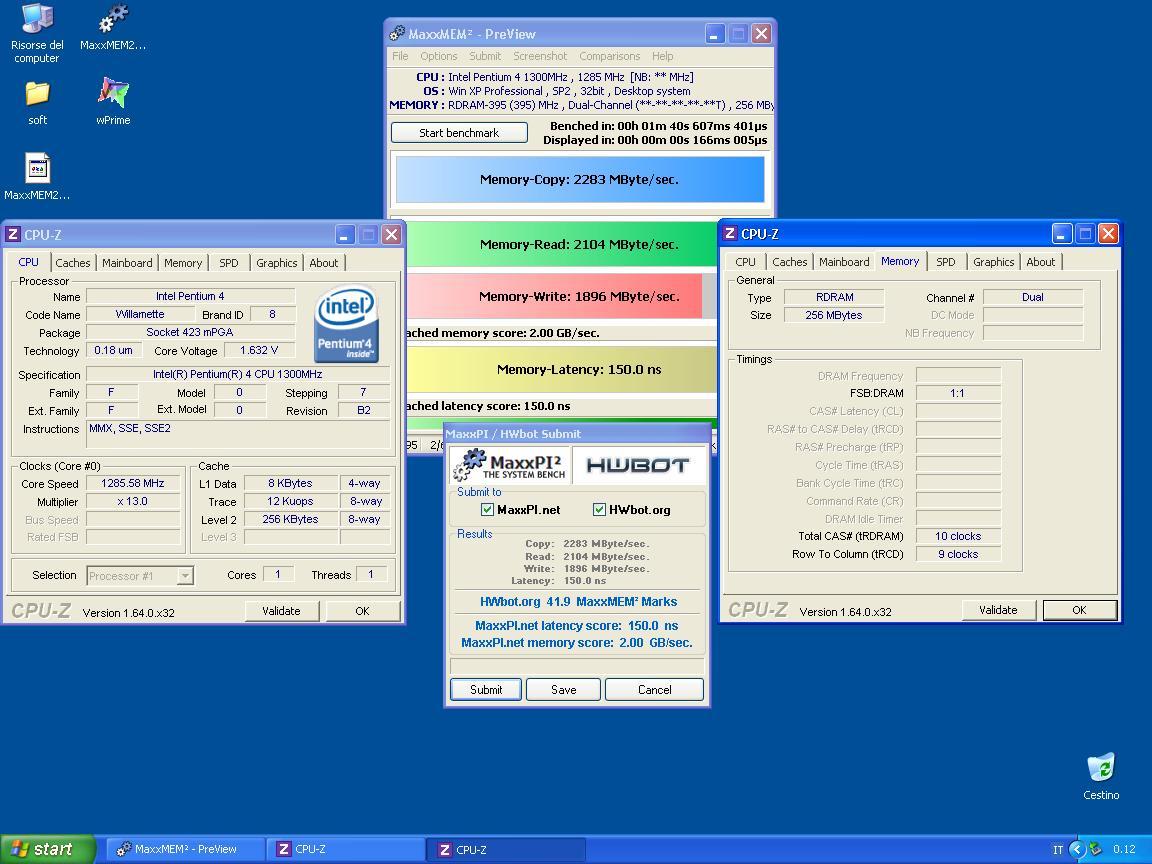Click the Total CAS# 10 clocks value
Viewport: 1152px width, 864px height.
coord(958,536)
